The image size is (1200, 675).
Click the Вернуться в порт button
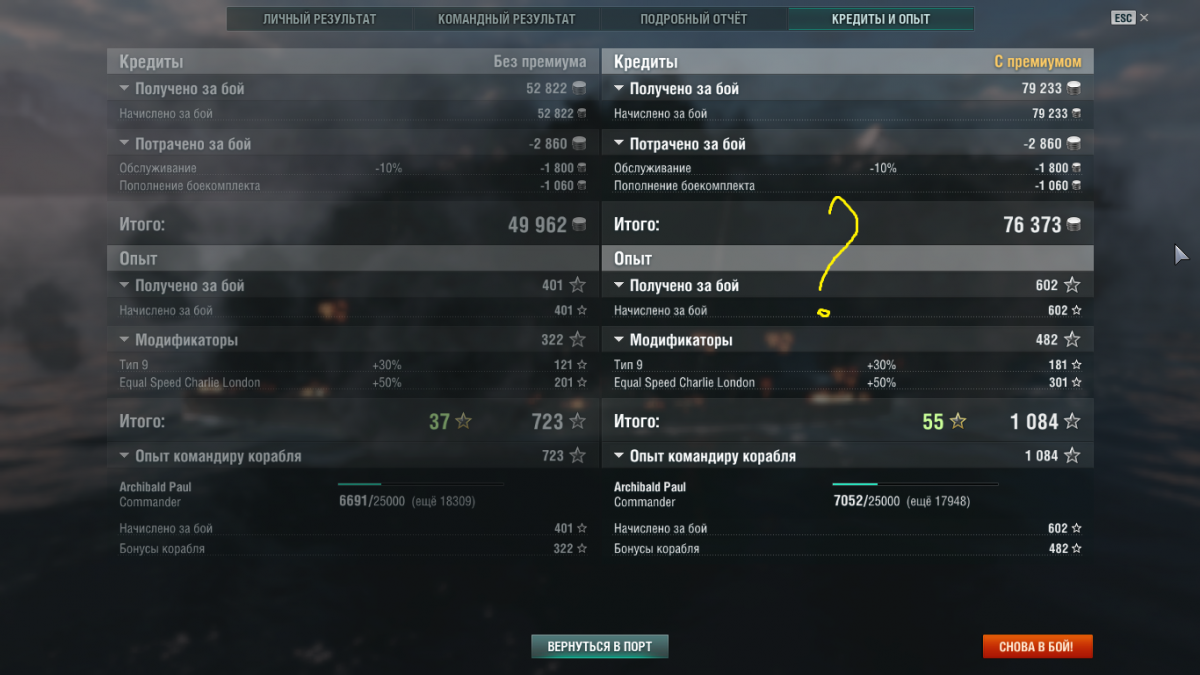[600, 646]
